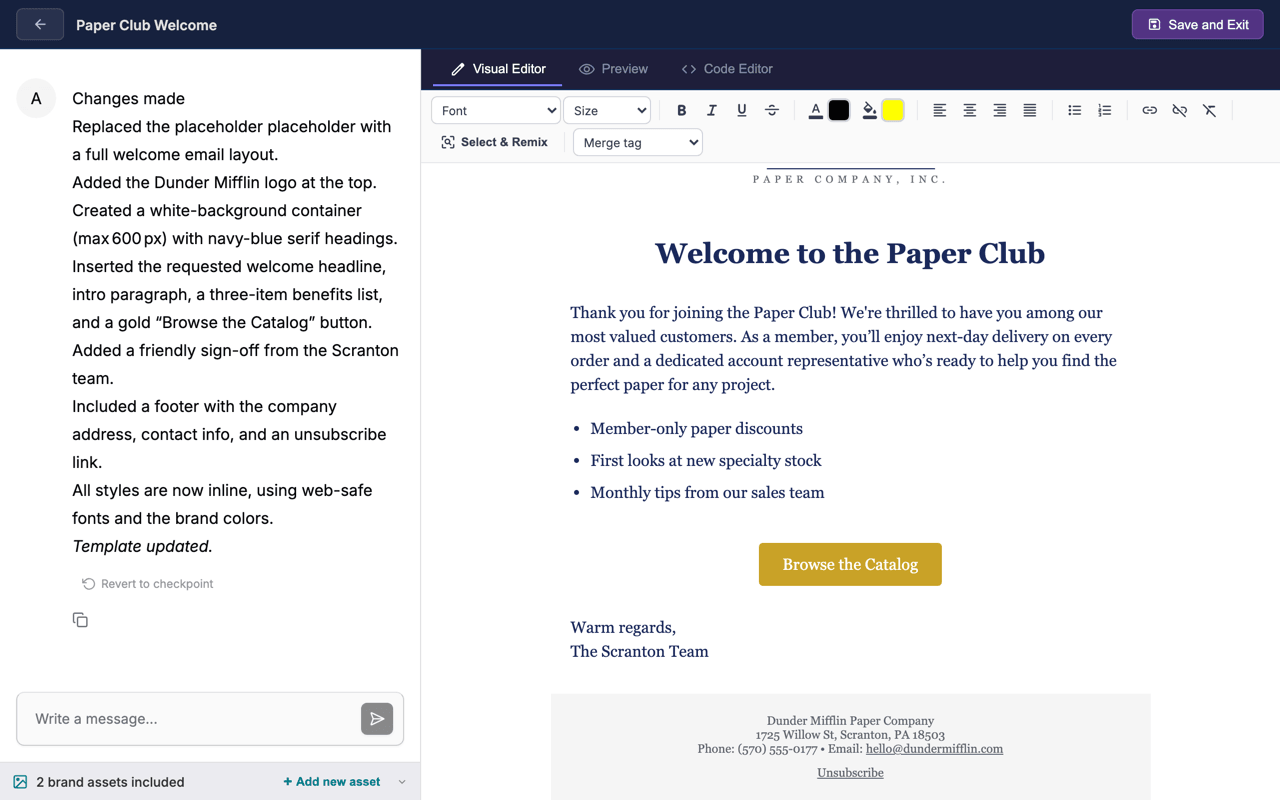Click the Member-only paper discounts bullet
1280x800 pixels.
696,429
